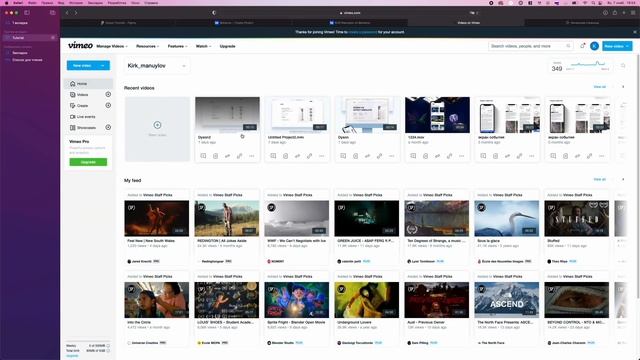Toggle the Safari sidebar icon

(27, 13)
